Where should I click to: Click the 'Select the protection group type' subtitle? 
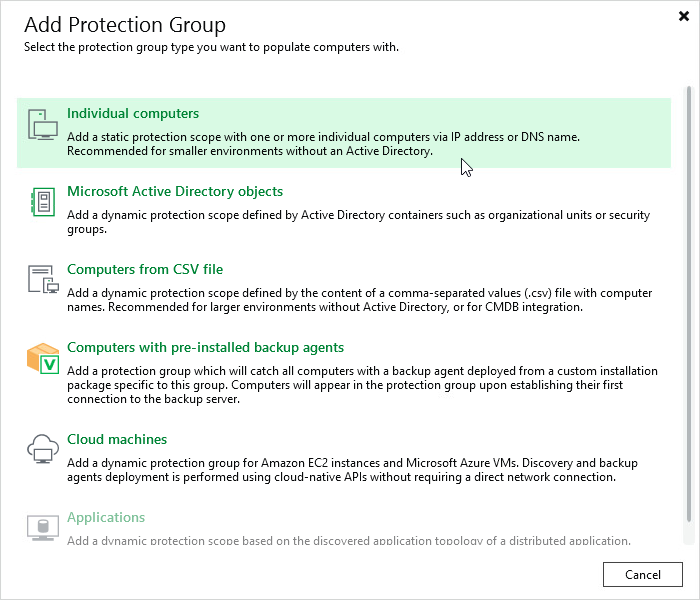point(211,47)
